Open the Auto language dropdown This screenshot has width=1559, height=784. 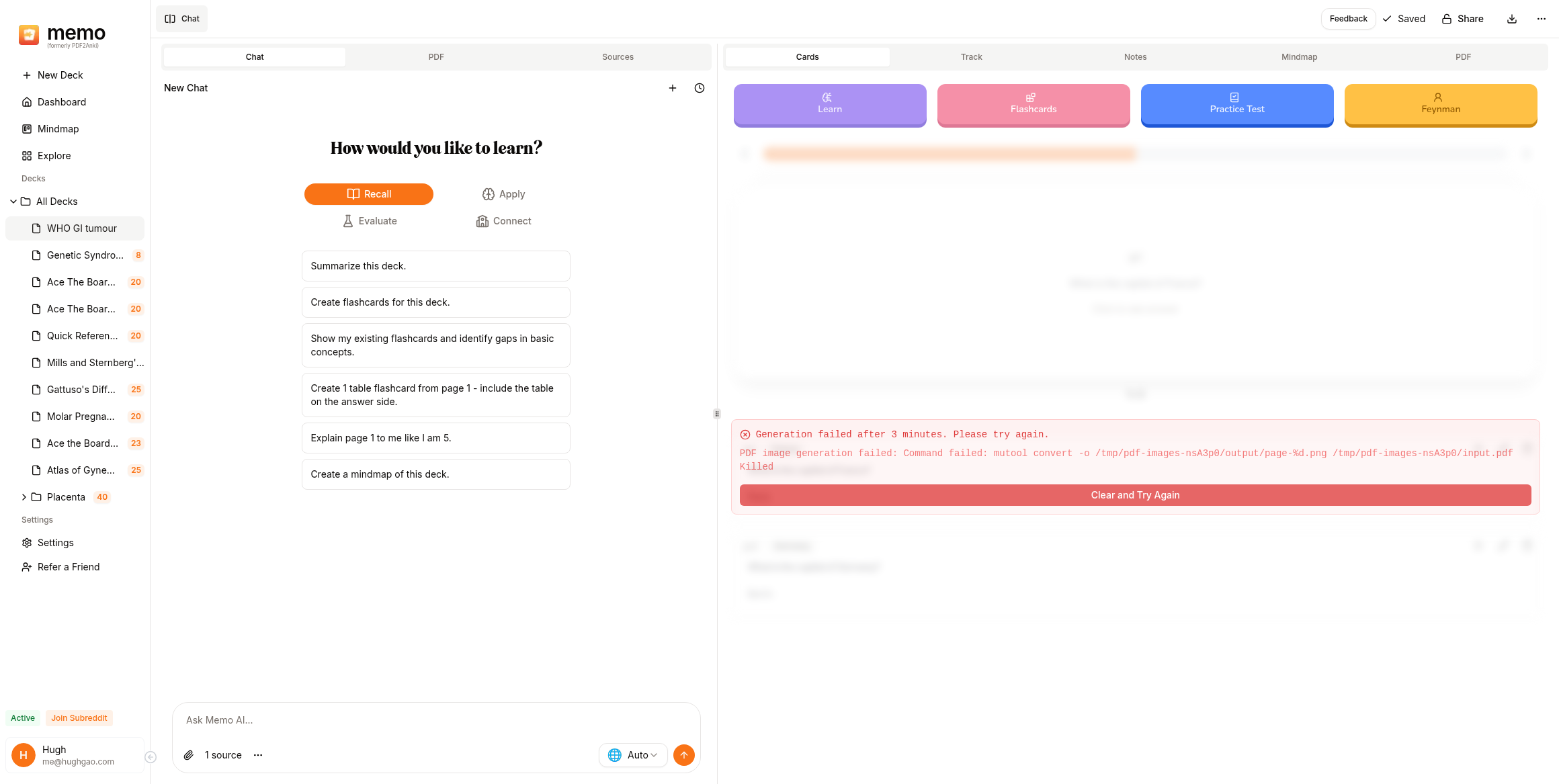(x=632, y=755)
